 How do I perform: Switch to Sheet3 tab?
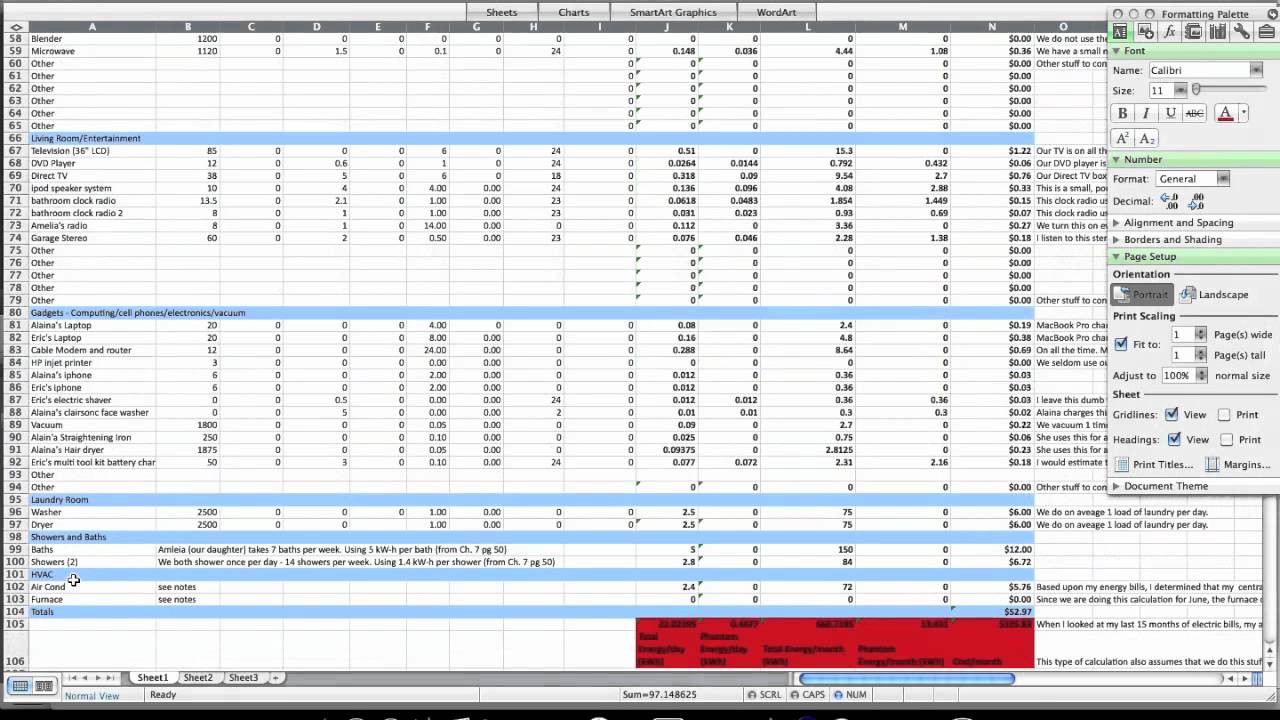pyautogui.click(x=243, y=678)
